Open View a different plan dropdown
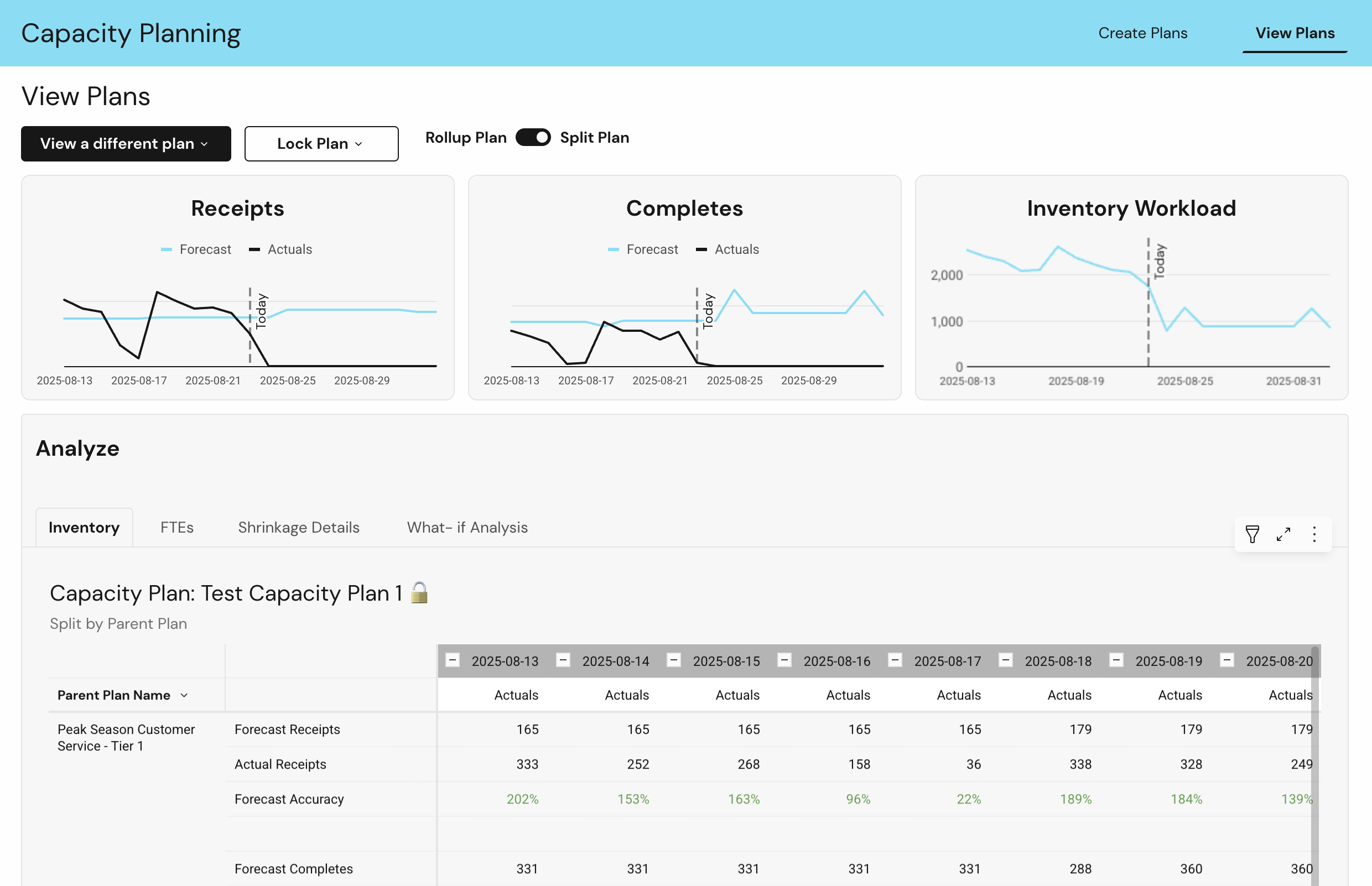Viewport: 1372px width, 886px height. (x=126, y=144)
